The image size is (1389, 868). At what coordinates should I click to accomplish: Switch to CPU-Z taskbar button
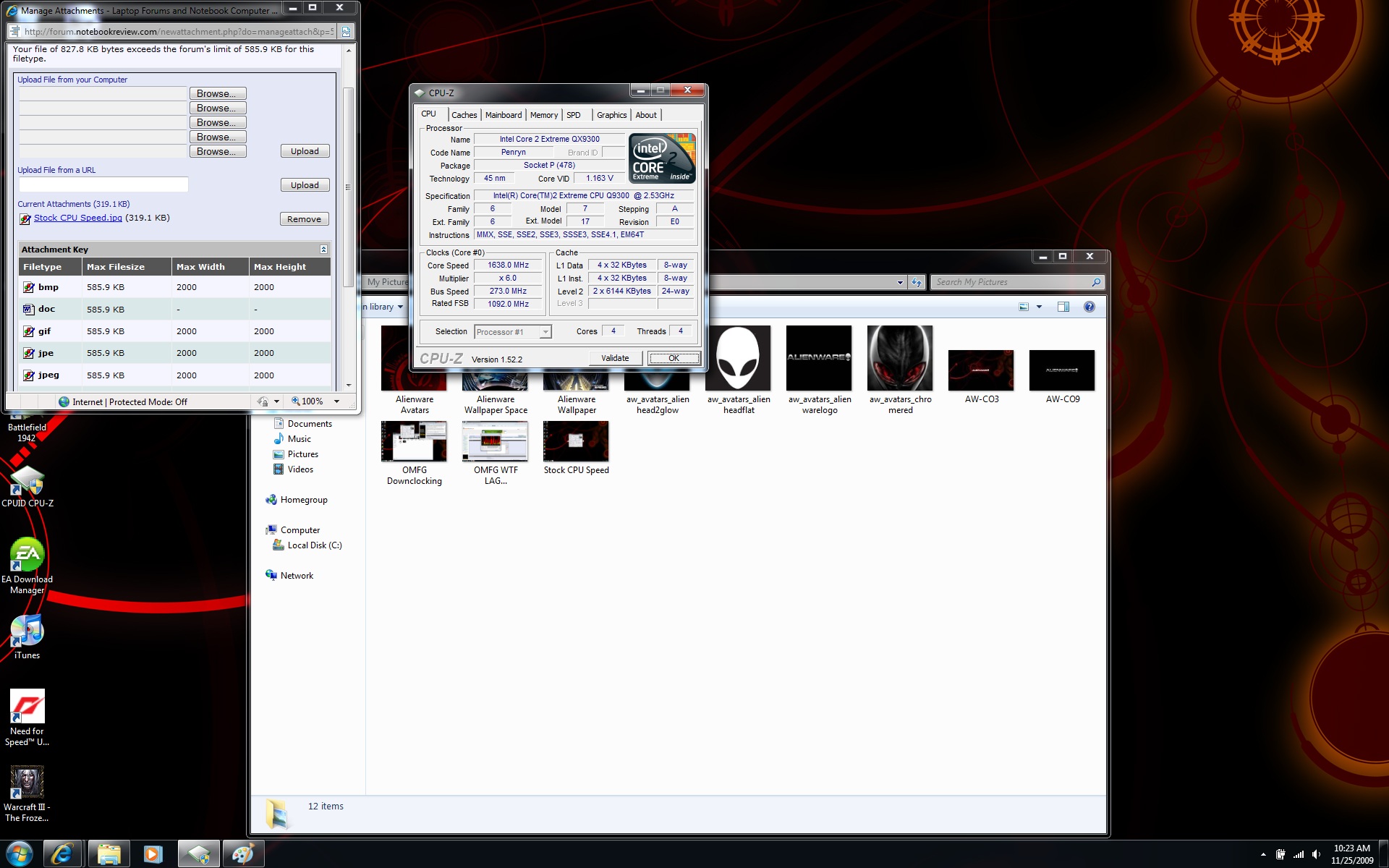198,854
